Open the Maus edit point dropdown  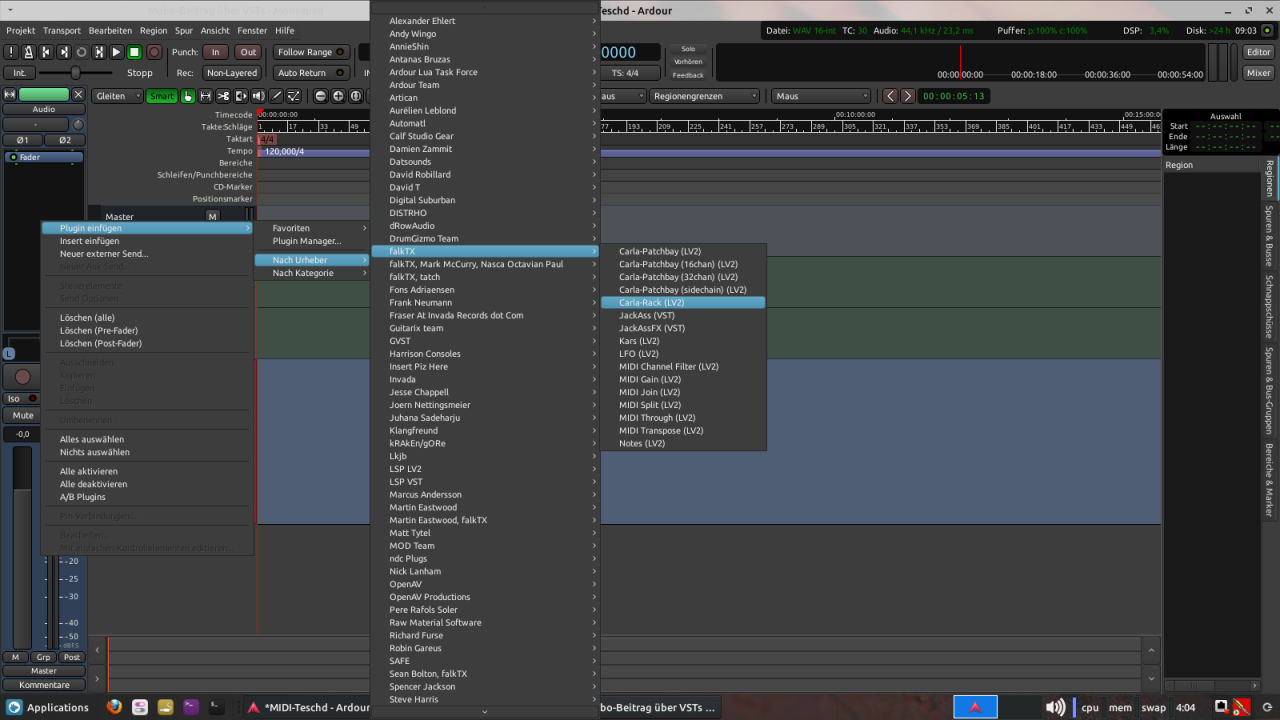coord(821,96)
